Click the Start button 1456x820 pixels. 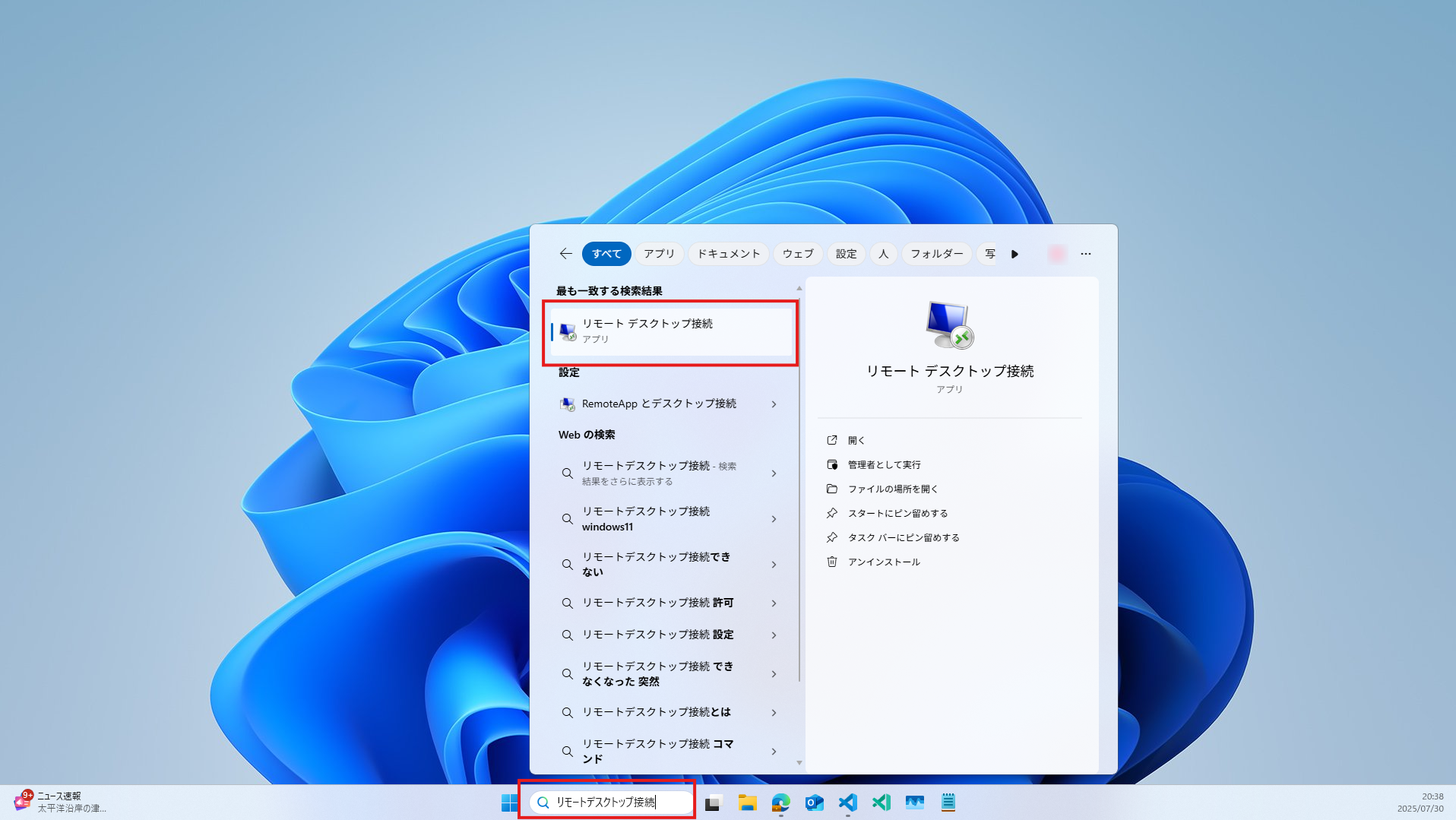coord(508,802)
